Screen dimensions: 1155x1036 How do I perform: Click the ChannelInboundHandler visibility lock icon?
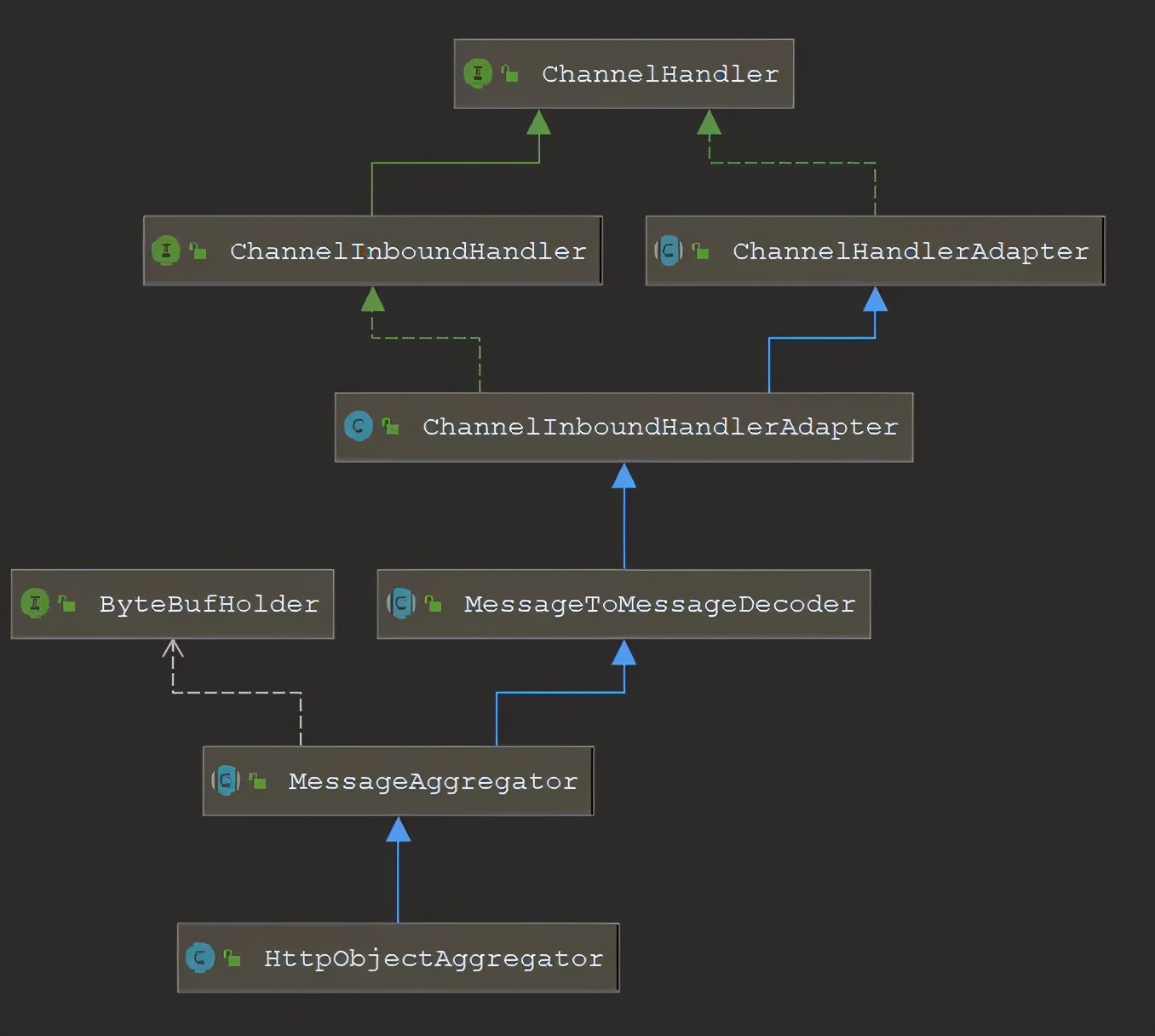198,250
